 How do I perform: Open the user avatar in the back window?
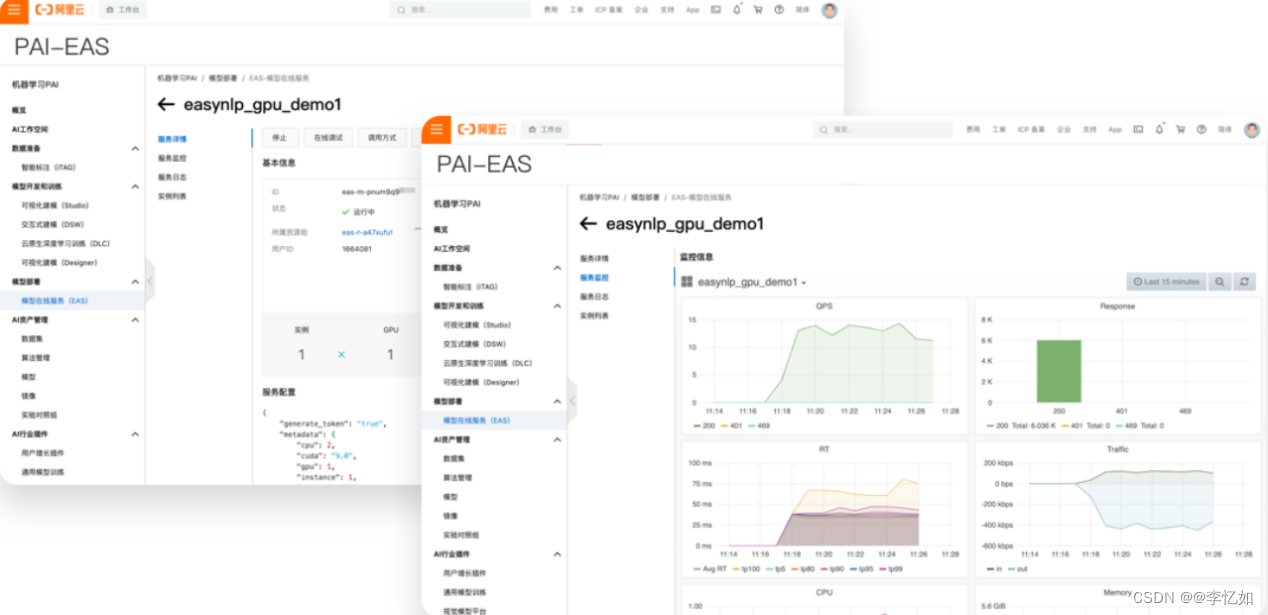pos(829,10)
